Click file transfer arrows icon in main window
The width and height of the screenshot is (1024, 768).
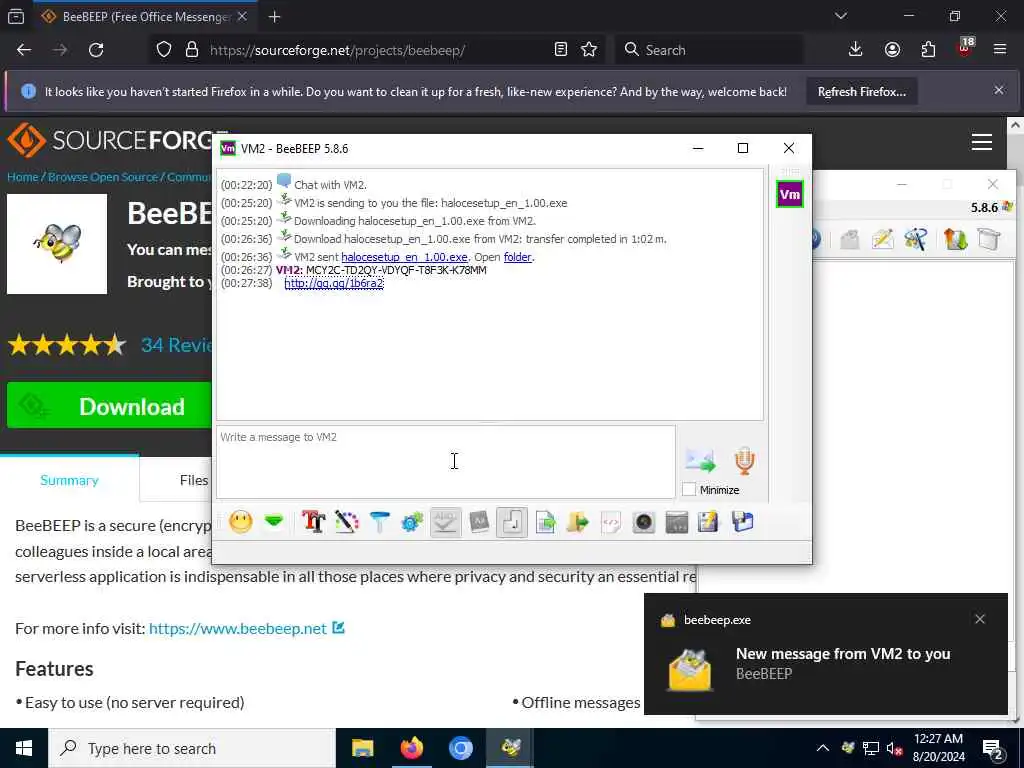pos(955,239)
